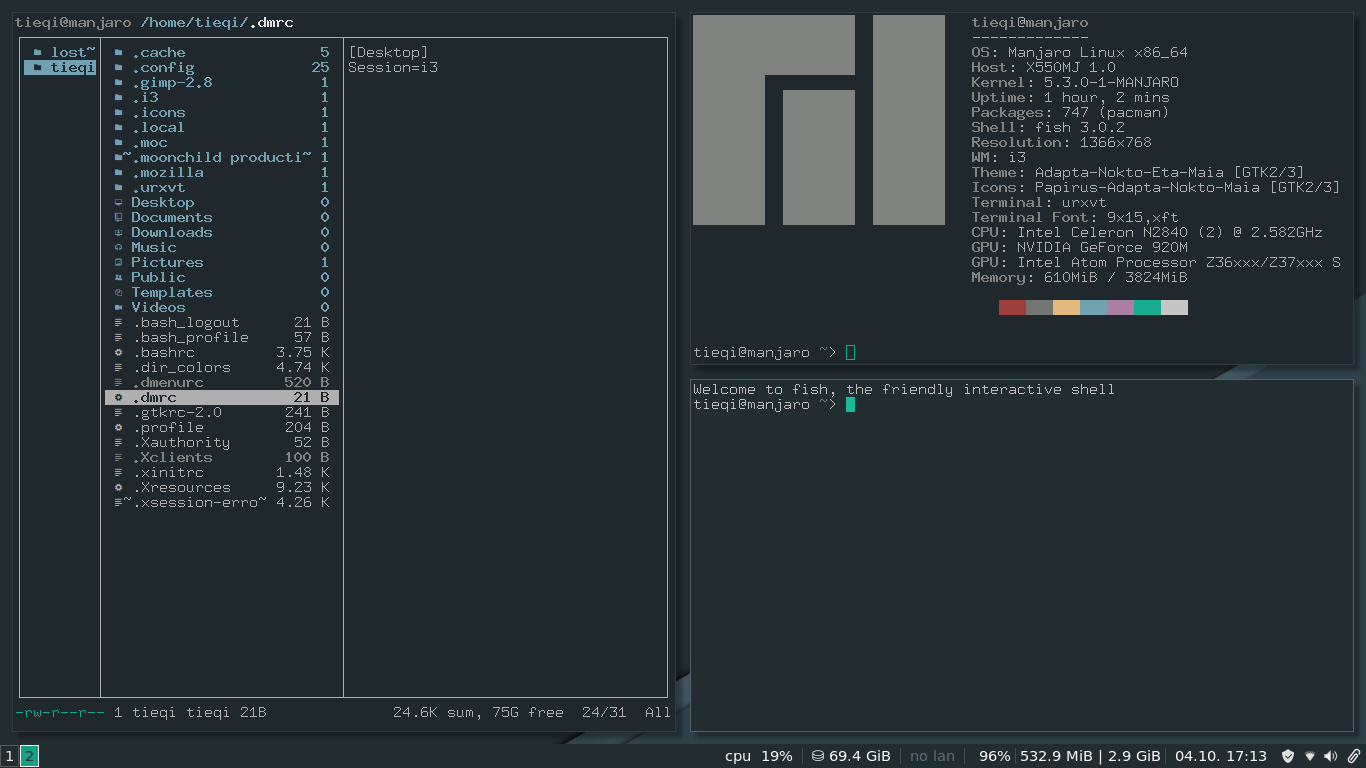This screenshot has width=1366, height=768.
Task: Click the disk icon beside 69.4 GiB
Action: 817,756
